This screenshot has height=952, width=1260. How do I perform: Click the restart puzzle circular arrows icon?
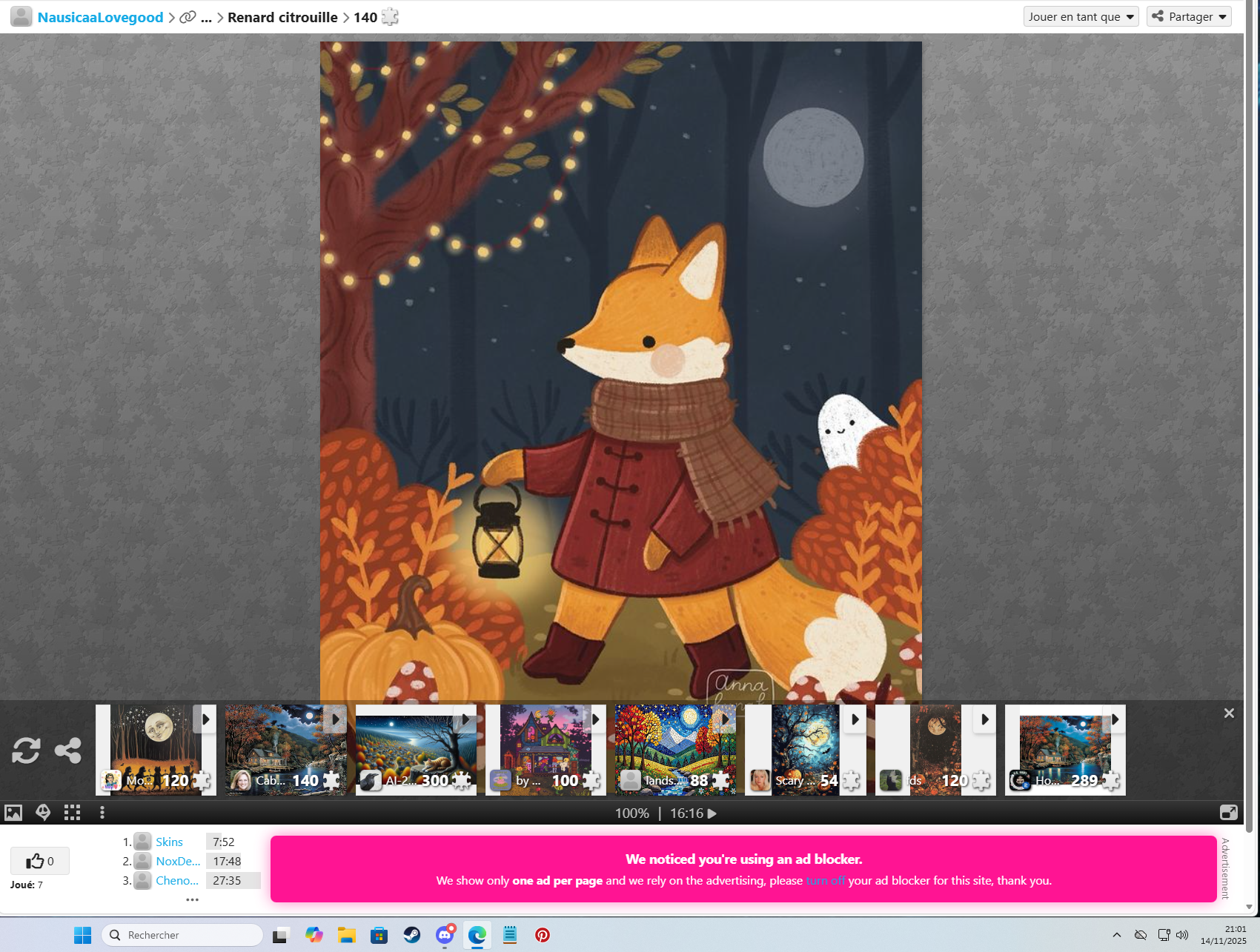26,750
